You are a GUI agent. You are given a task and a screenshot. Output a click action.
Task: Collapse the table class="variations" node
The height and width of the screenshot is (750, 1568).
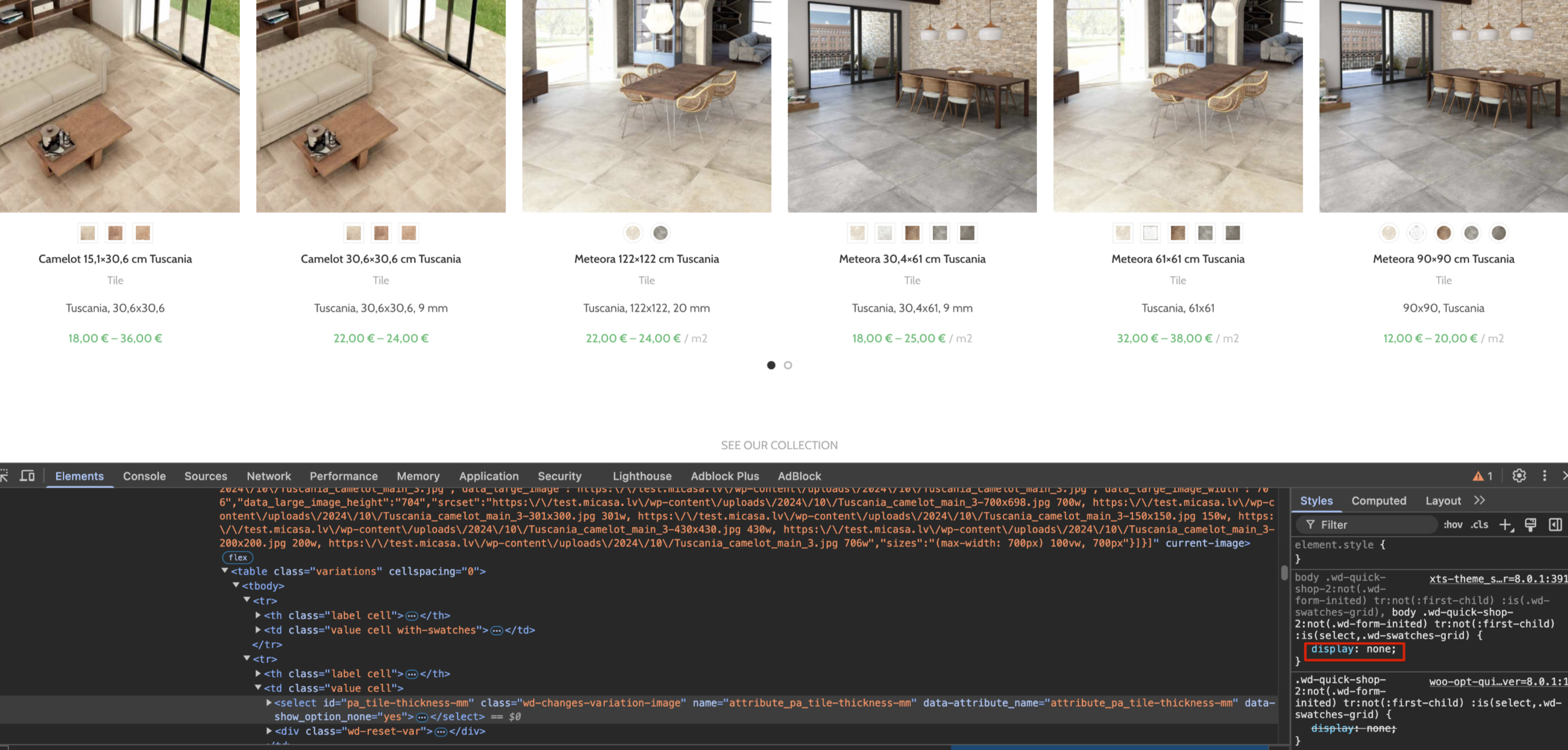(225, 570)
